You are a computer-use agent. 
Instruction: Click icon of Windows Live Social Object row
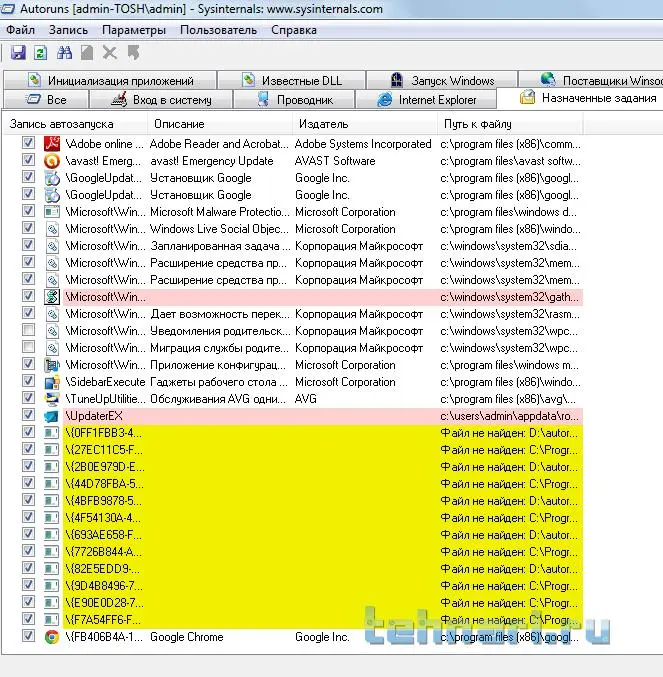point(52,229)
